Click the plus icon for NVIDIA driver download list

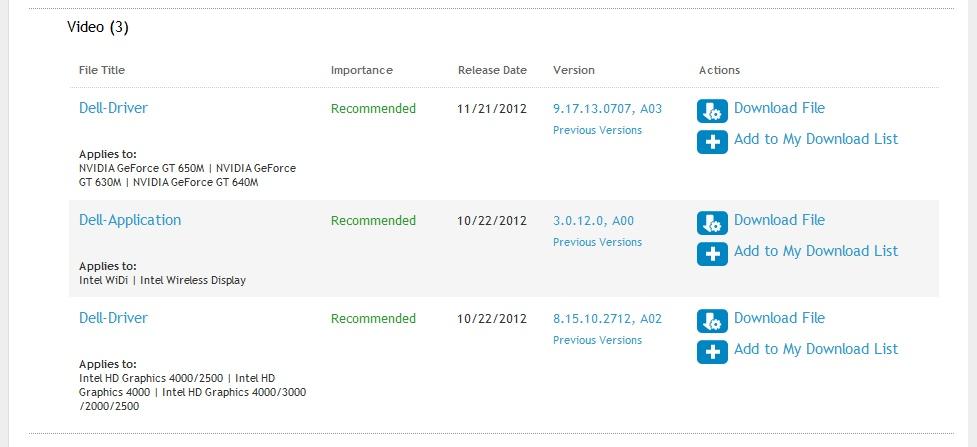tap(712, 142)
